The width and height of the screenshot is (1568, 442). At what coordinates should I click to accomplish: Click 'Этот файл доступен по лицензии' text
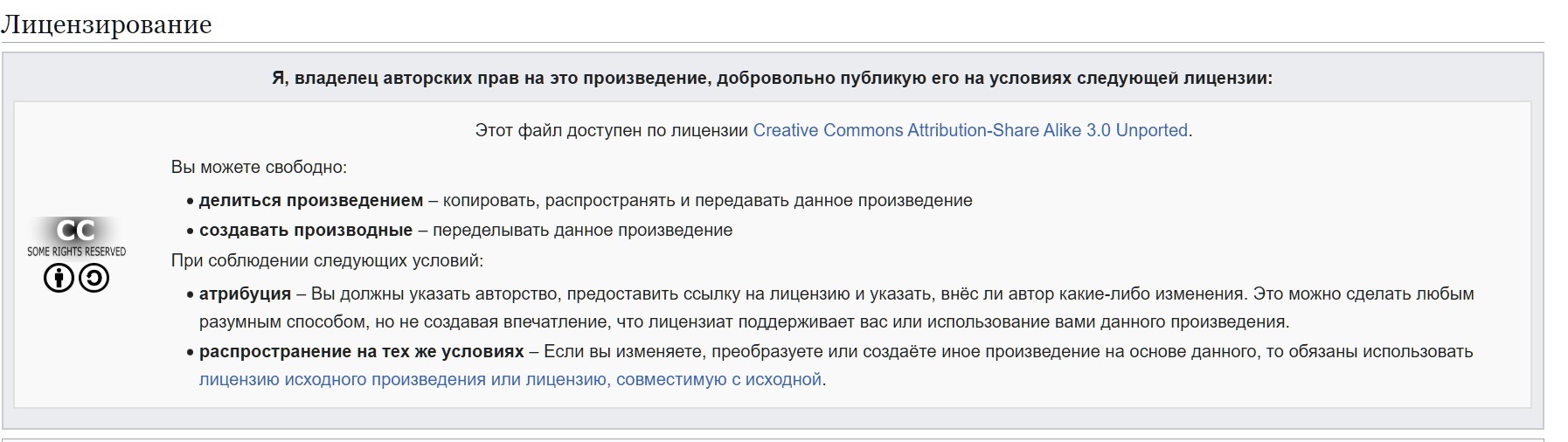(612, 130)
